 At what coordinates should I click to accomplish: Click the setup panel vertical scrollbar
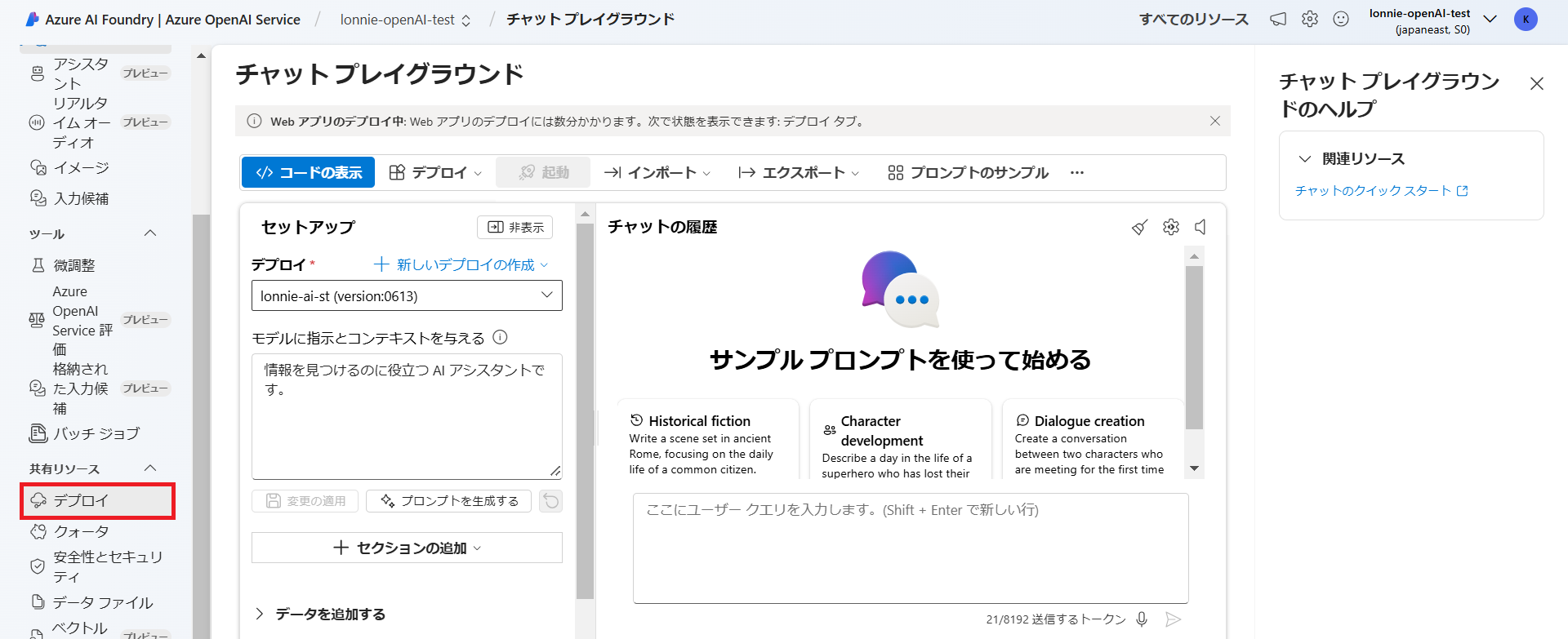pos(585,412)
